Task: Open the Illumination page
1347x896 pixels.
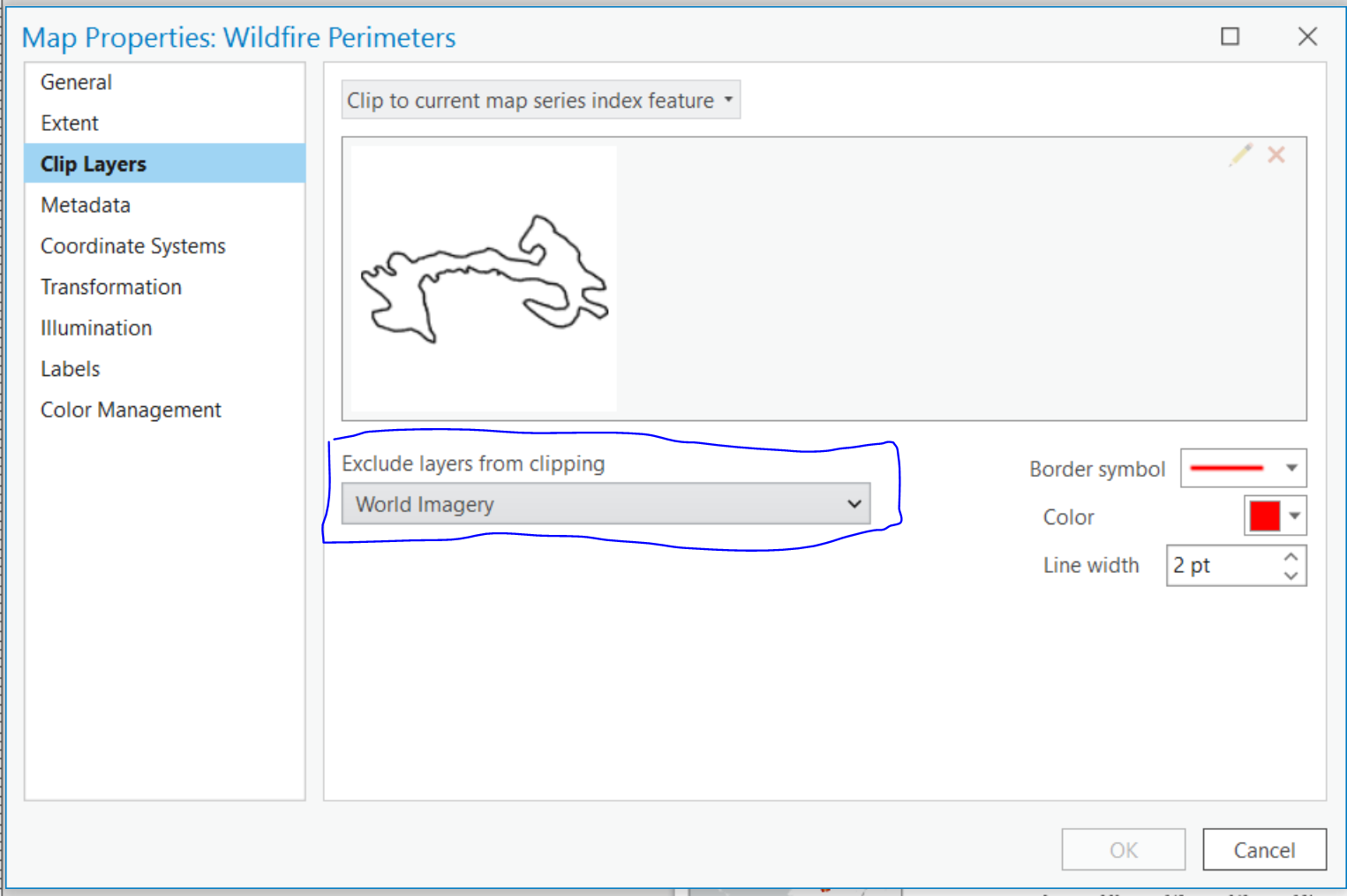Action: (95, 328)
